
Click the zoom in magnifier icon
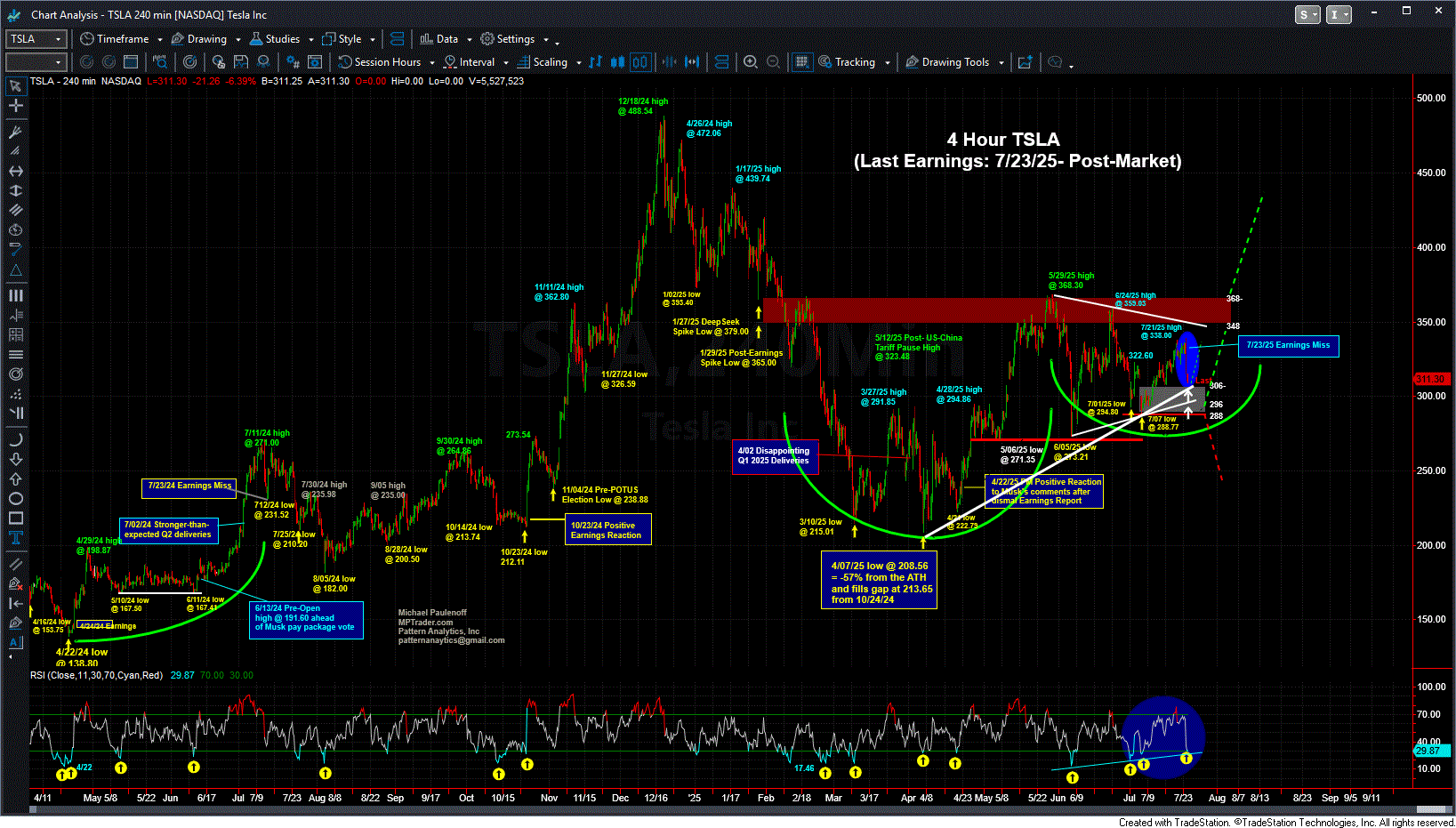[751, 62]
